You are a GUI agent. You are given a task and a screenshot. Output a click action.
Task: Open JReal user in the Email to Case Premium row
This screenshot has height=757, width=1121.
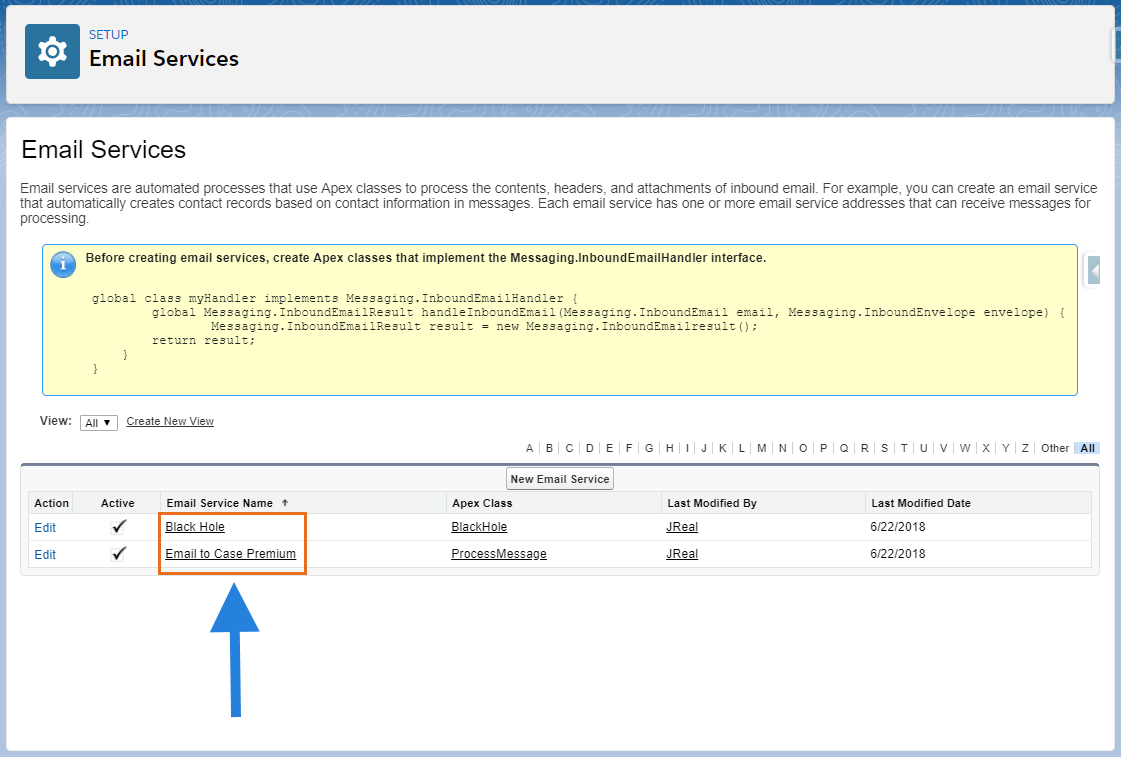click(x=682, y=554)
